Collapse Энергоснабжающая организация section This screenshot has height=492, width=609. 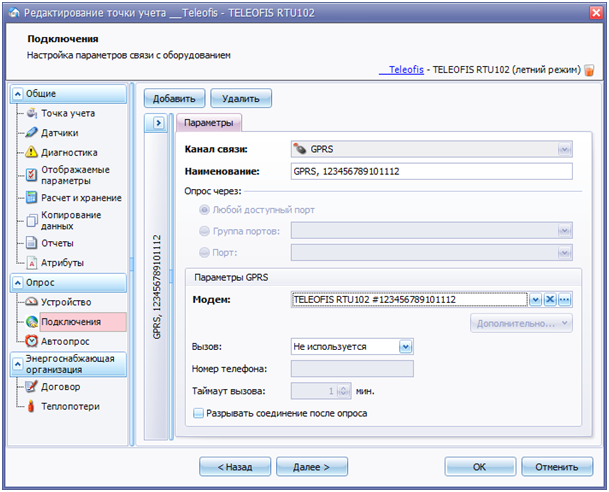(18, 364)
